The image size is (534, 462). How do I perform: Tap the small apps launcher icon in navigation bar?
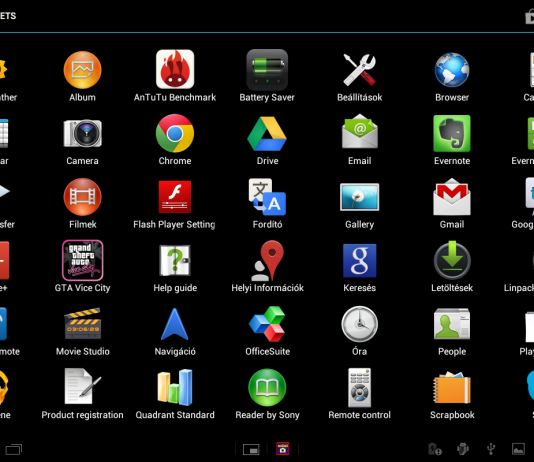point(251,450)
